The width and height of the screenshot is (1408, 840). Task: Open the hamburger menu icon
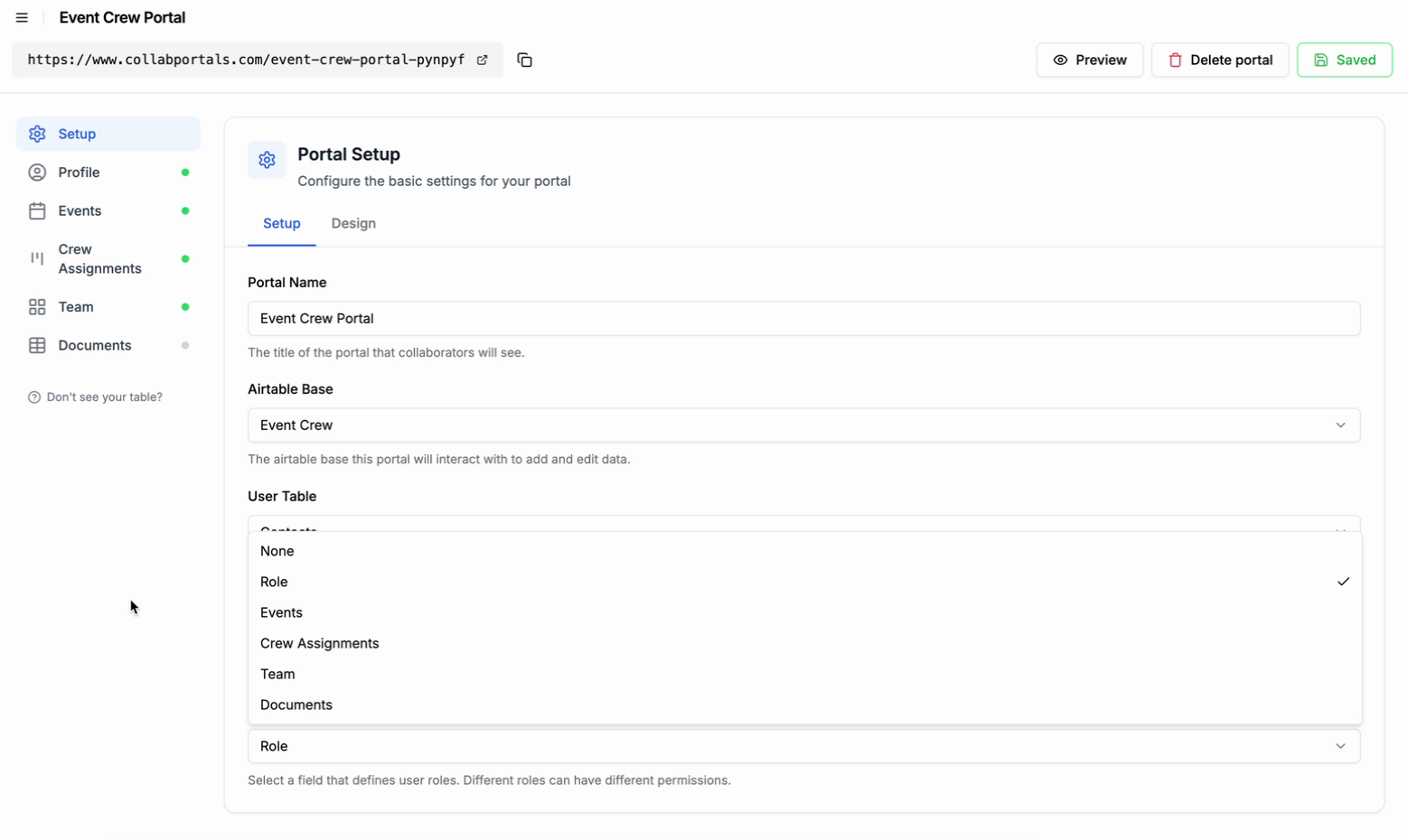[x=22, y=17]
